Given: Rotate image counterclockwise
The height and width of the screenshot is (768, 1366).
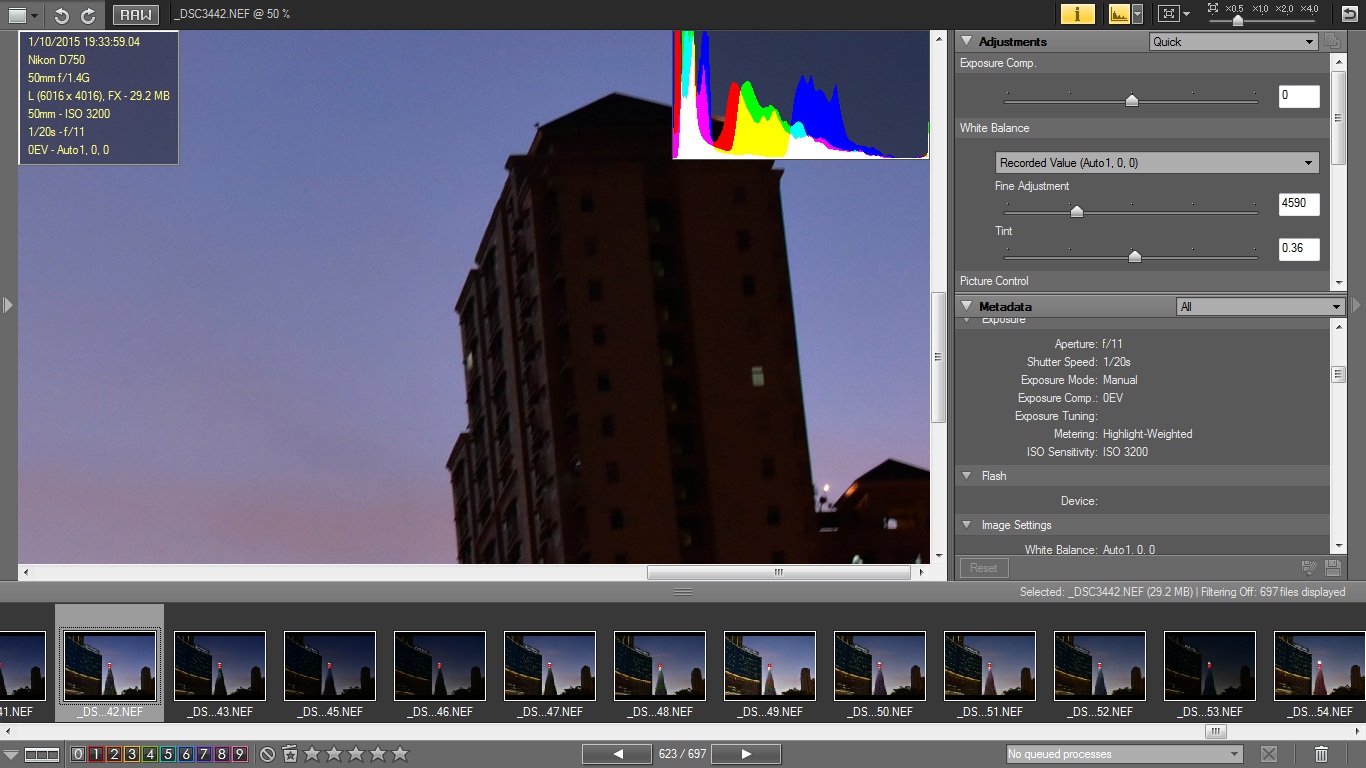Looking at the screenshot, I should [61, 15].
